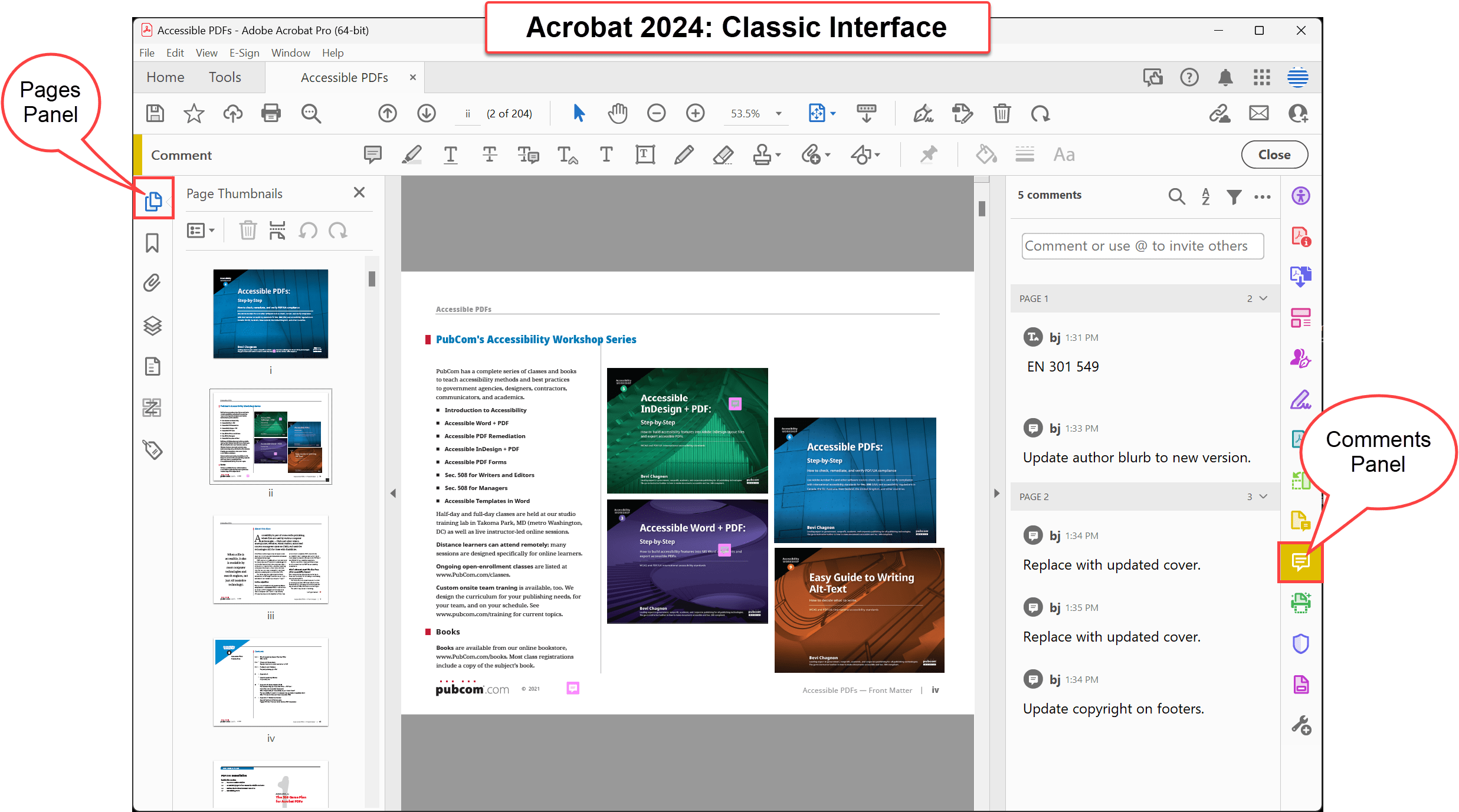1459x812 pixels.
Task: Toggle the Comments panel closed
Action: tap(1300, 563)
